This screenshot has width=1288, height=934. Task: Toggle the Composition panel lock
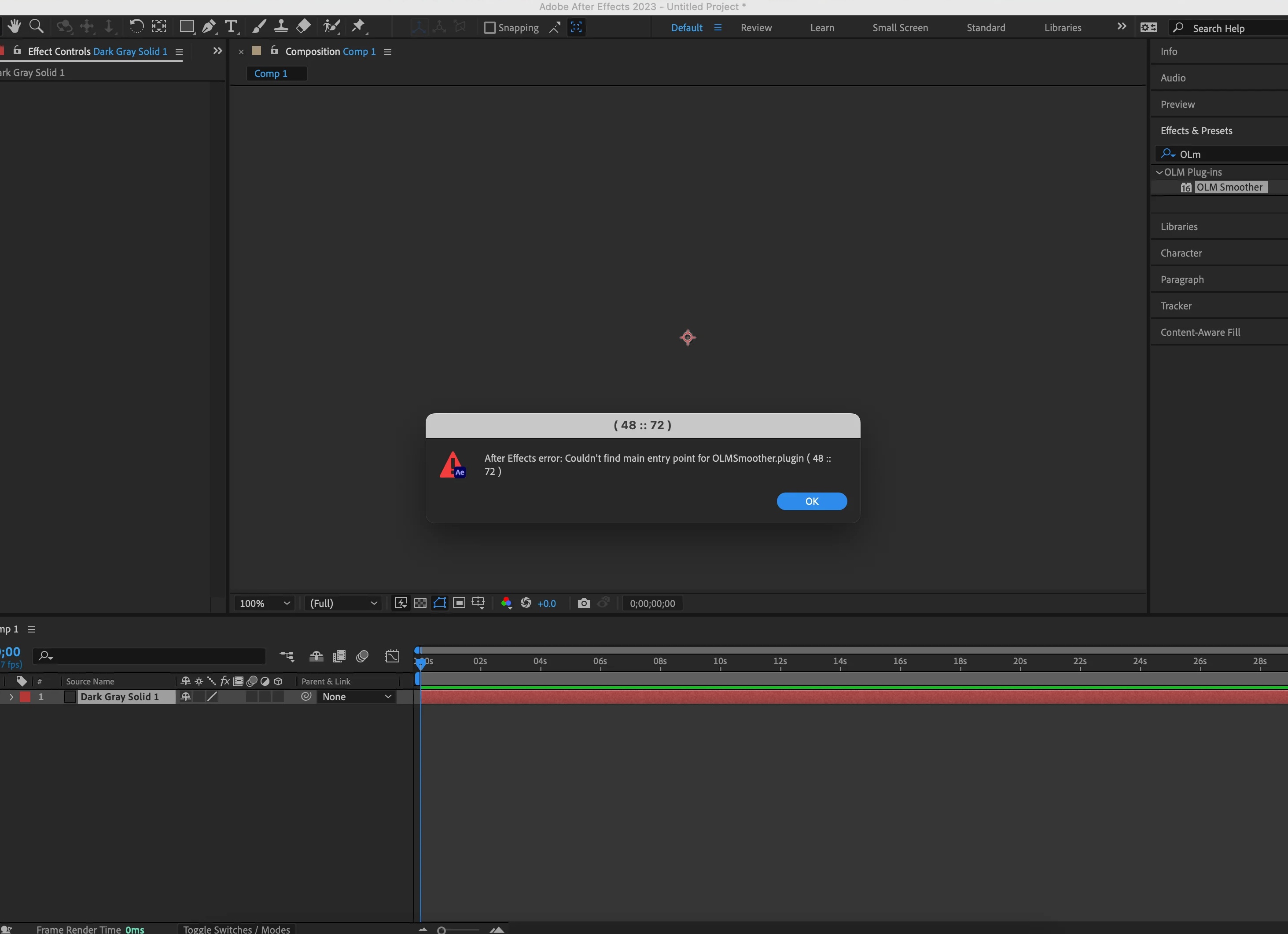[x=274, y=51]
